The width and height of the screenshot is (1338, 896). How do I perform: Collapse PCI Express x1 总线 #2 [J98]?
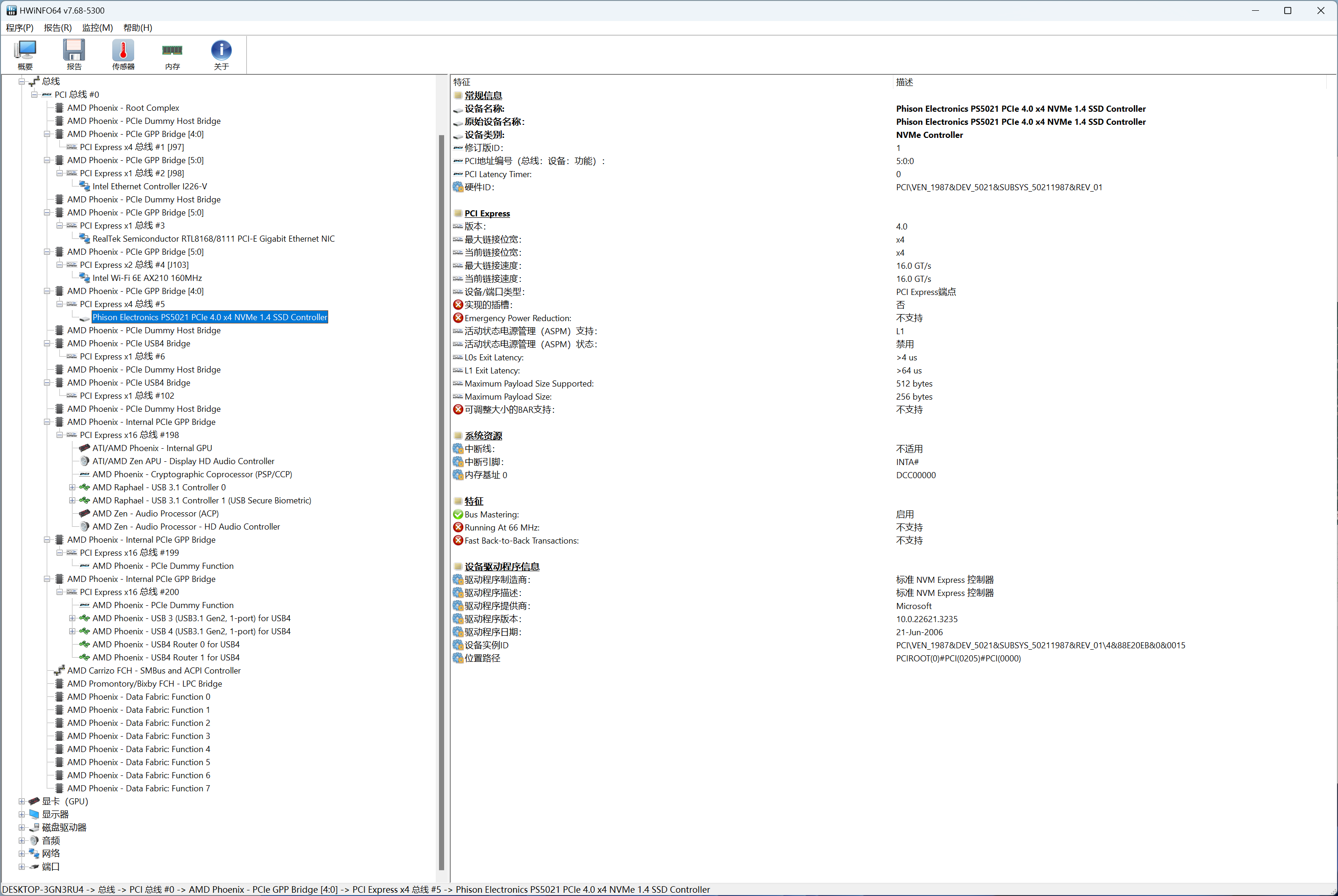(x=59, y=173)
